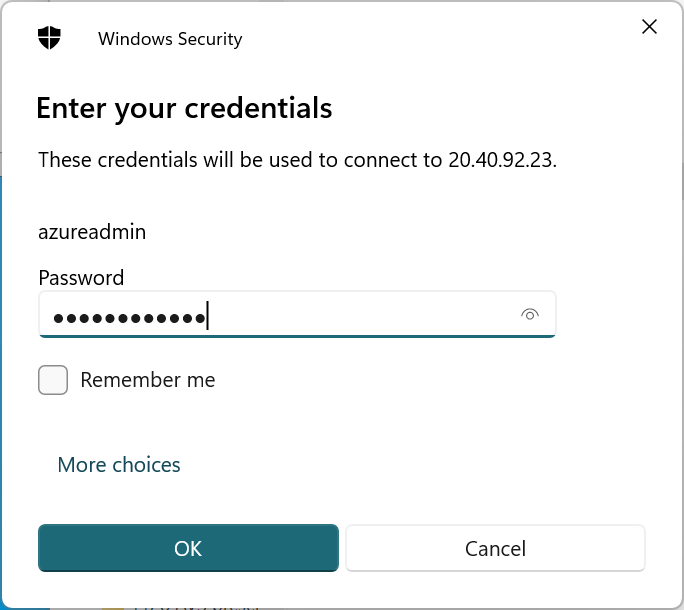This screenshot has width=684, height=610.
Task: Click the IP address 20.40.92.23
Action: [x=494, y=160]
